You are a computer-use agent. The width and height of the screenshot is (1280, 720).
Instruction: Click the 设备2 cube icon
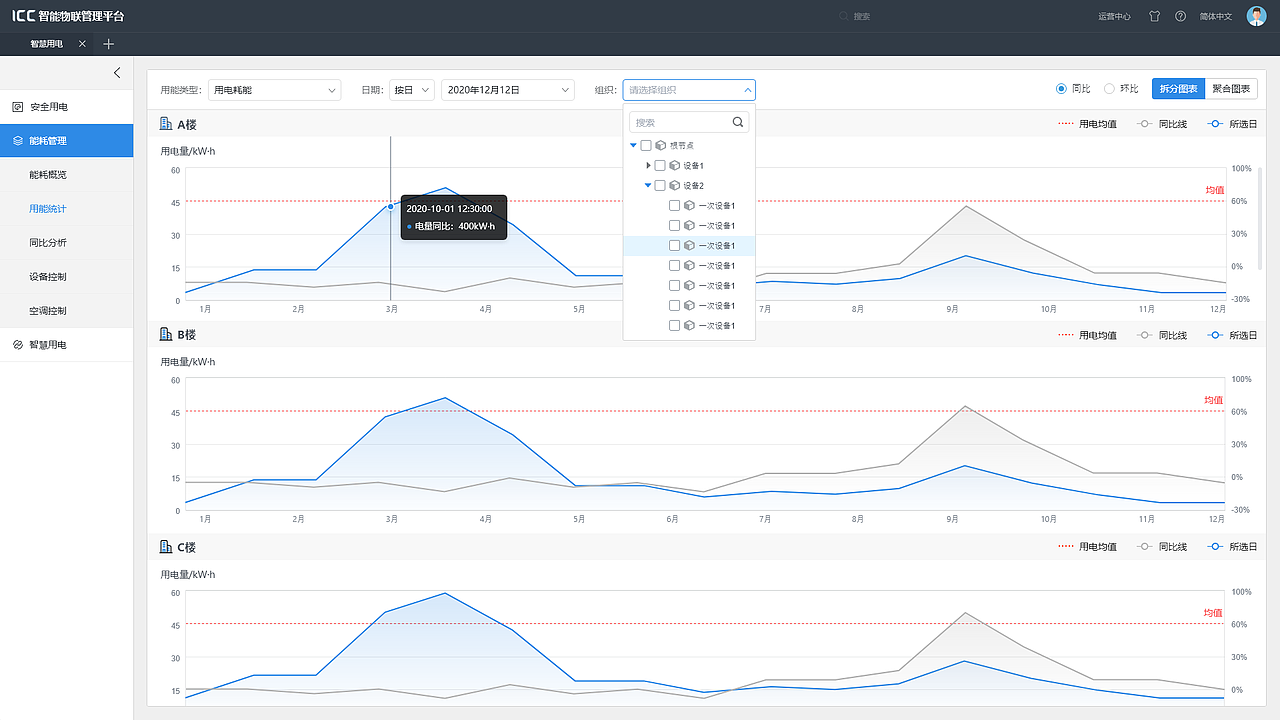pyautogui.click(x=674, y=186)
